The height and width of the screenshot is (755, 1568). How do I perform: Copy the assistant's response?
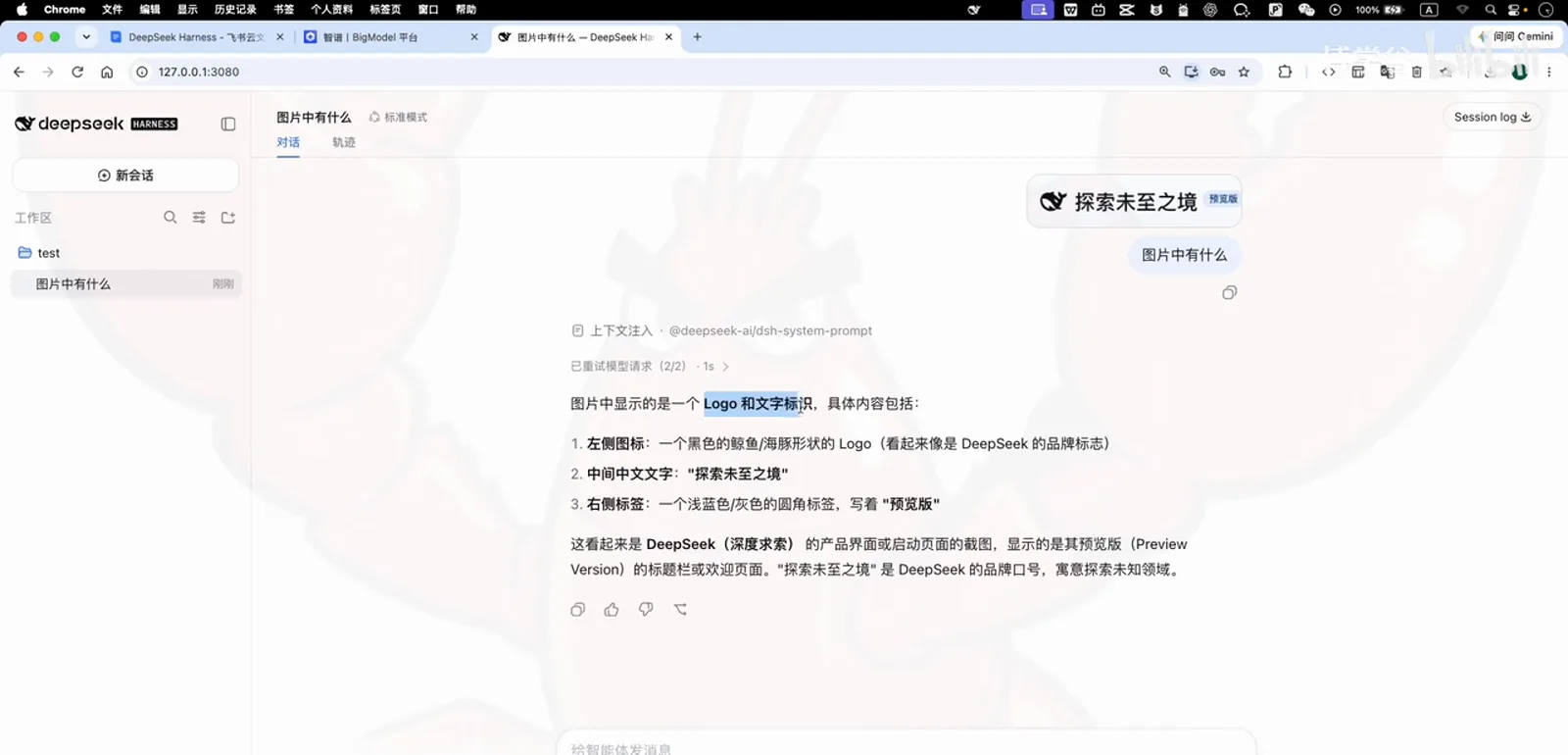[578, 610]
